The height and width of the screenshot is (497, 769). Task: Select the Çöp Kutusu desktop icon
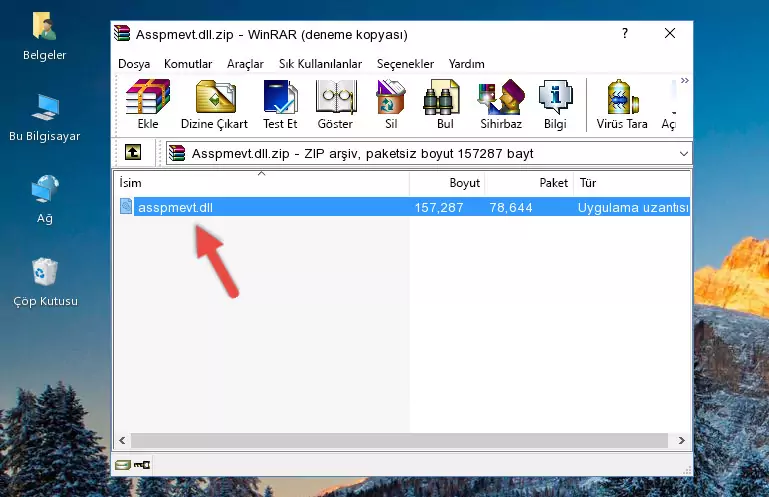coord(45,282)
